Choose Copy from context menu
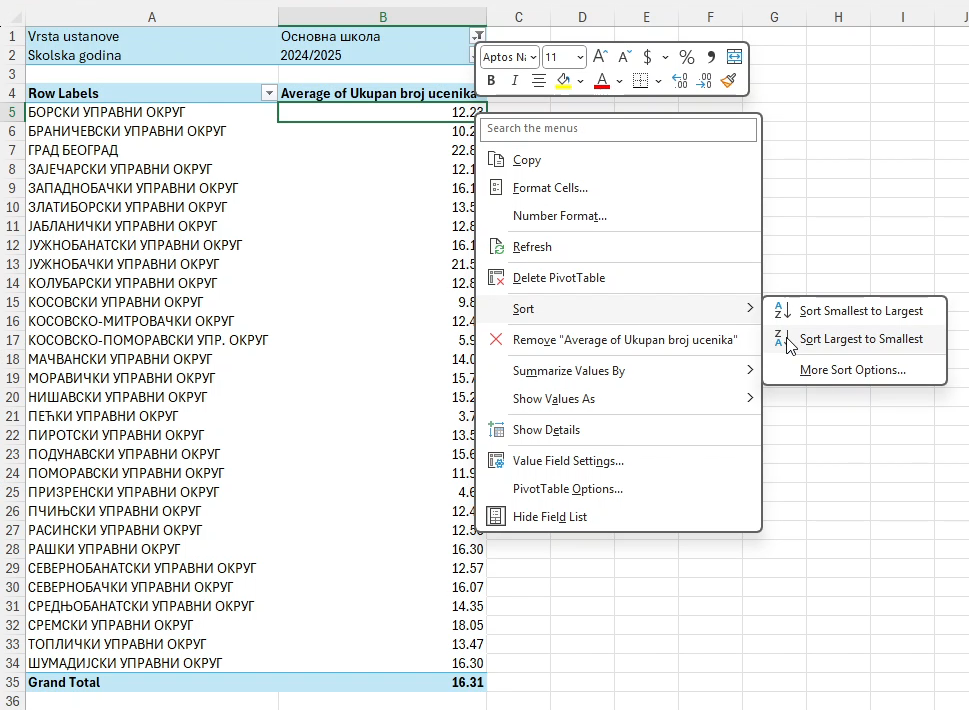Image resolution: width=969 pixels, height=710 pixels. coord(620,160)
